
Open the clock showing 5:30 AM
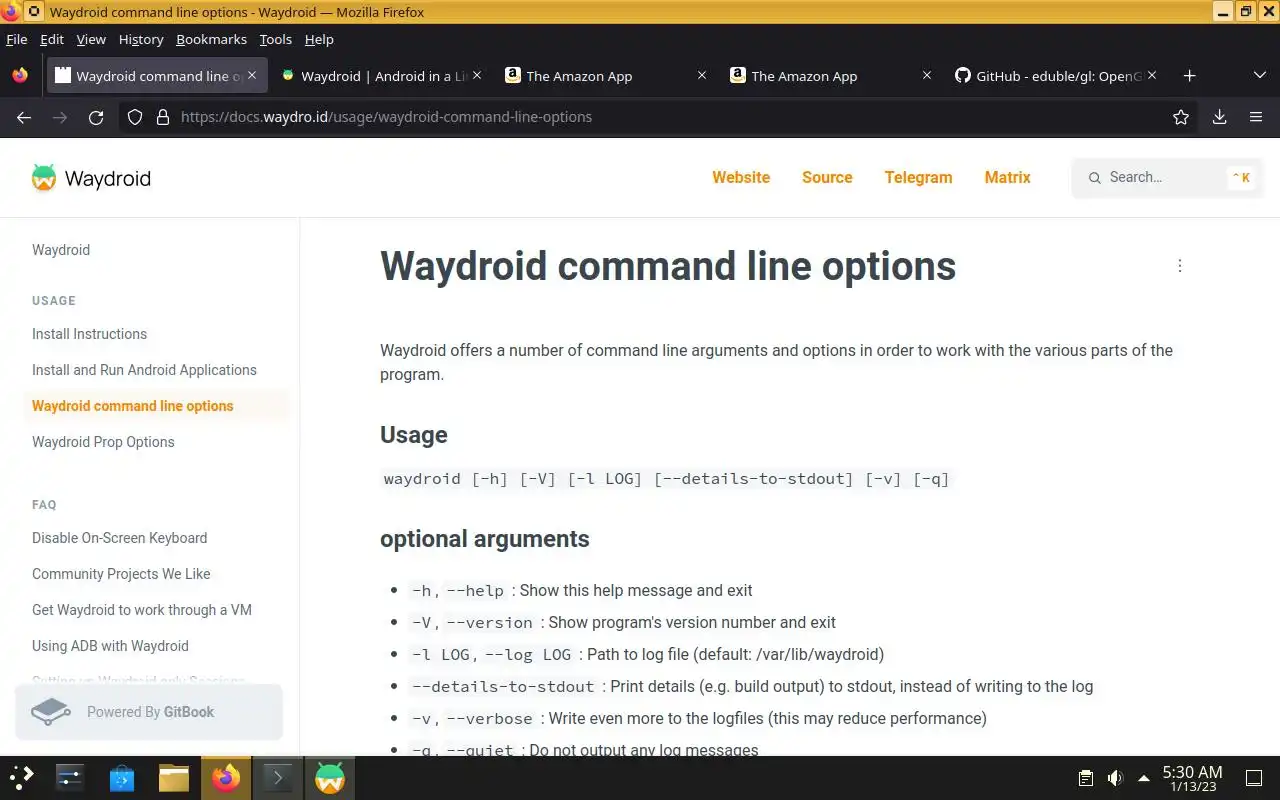click(x=1192, y=778)
